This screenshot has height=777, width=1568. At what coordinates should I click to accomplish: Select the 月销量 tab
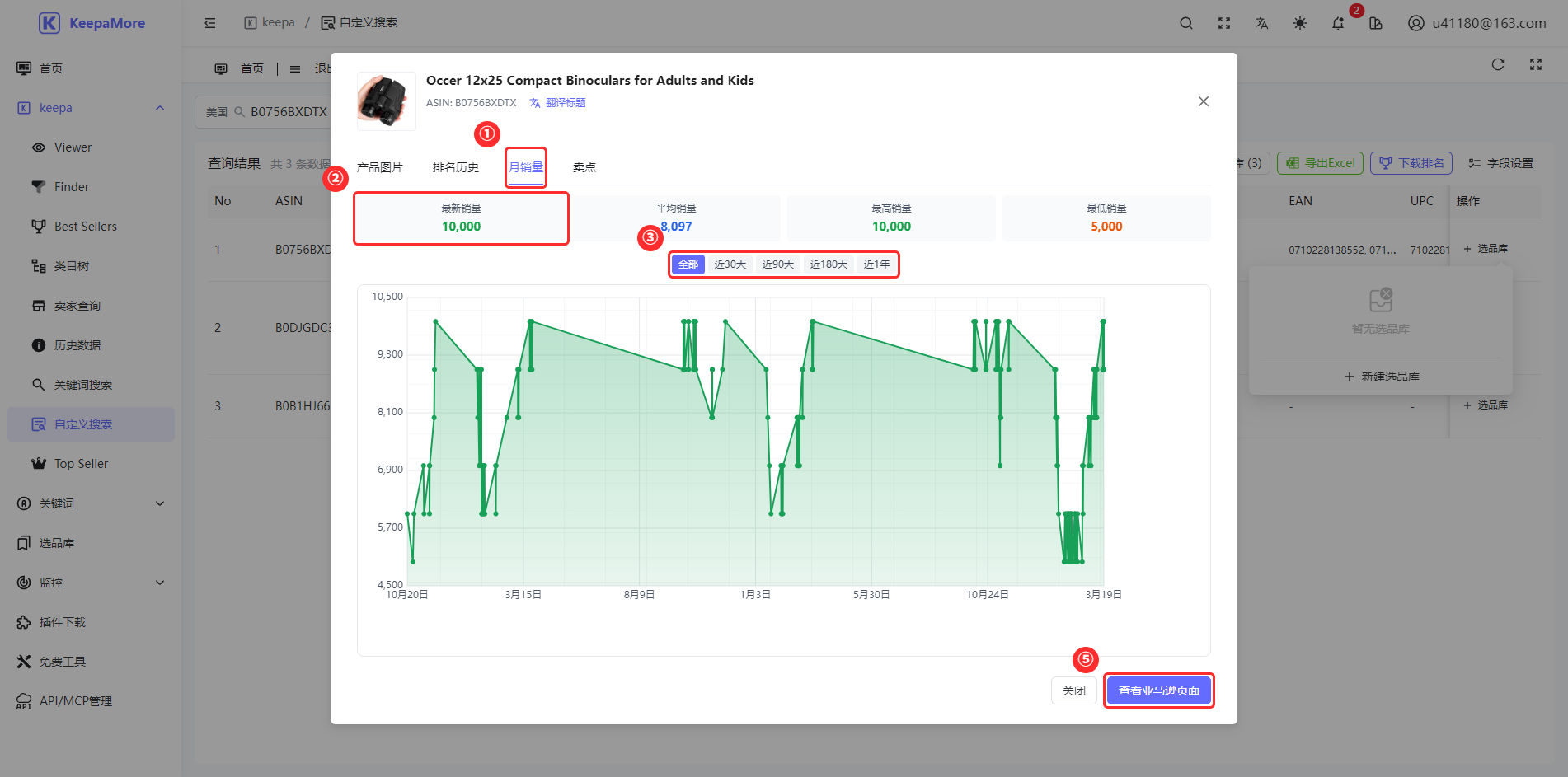tap(526, 167)
